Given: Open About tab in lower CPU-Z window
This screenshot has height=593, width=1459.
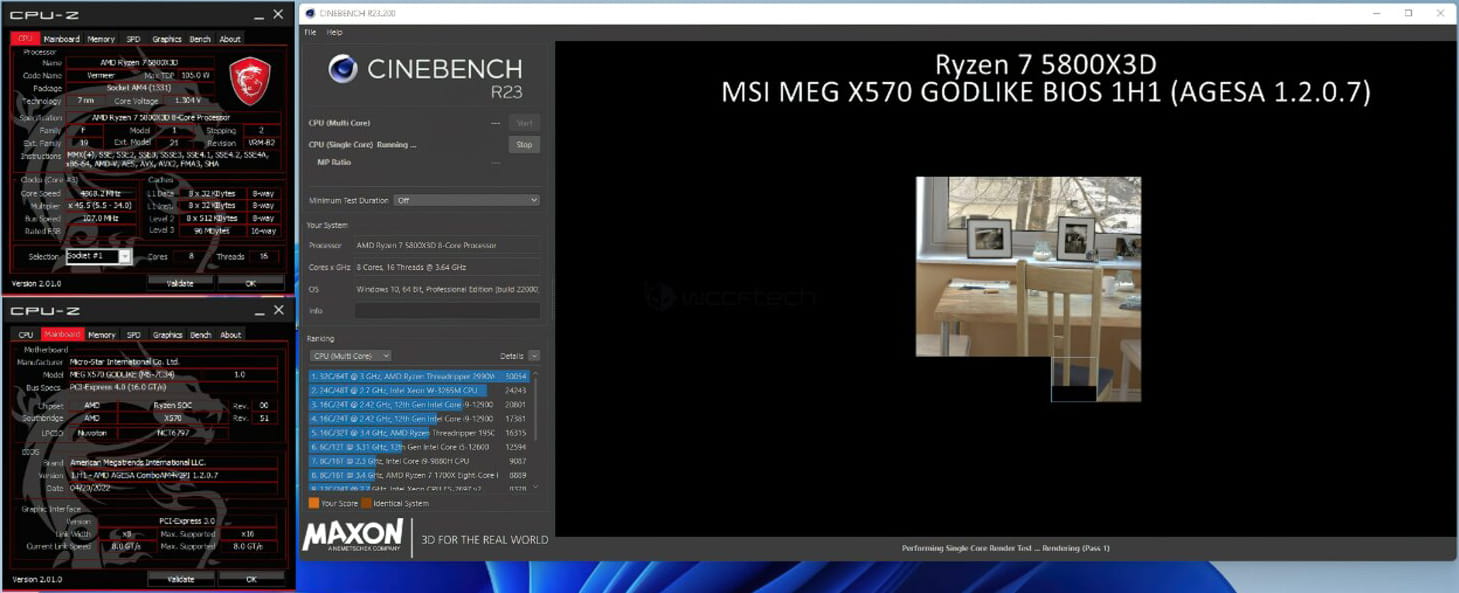Looking at the screenshot, I should [231, 335].
